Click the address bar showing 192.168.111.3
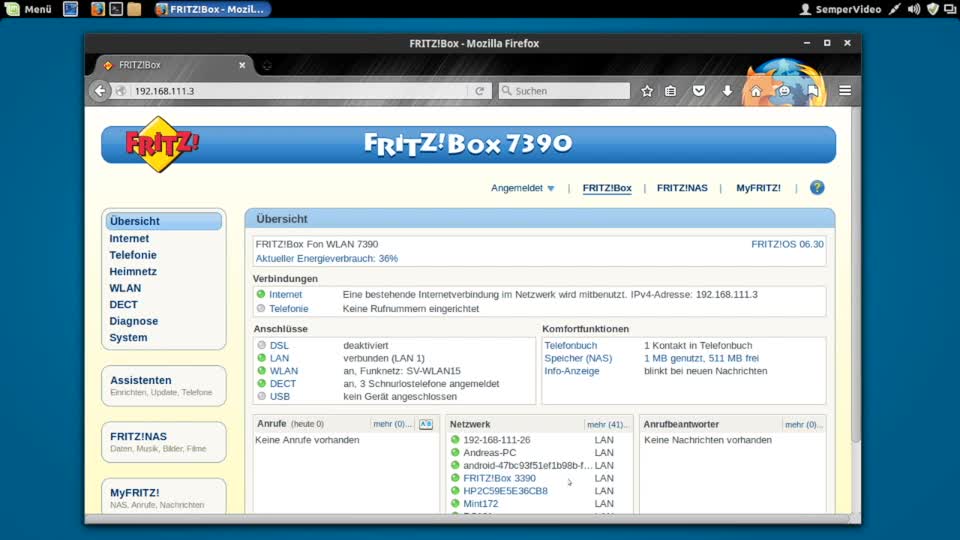Screen dimensions: 960x540 tap(300, 91)
